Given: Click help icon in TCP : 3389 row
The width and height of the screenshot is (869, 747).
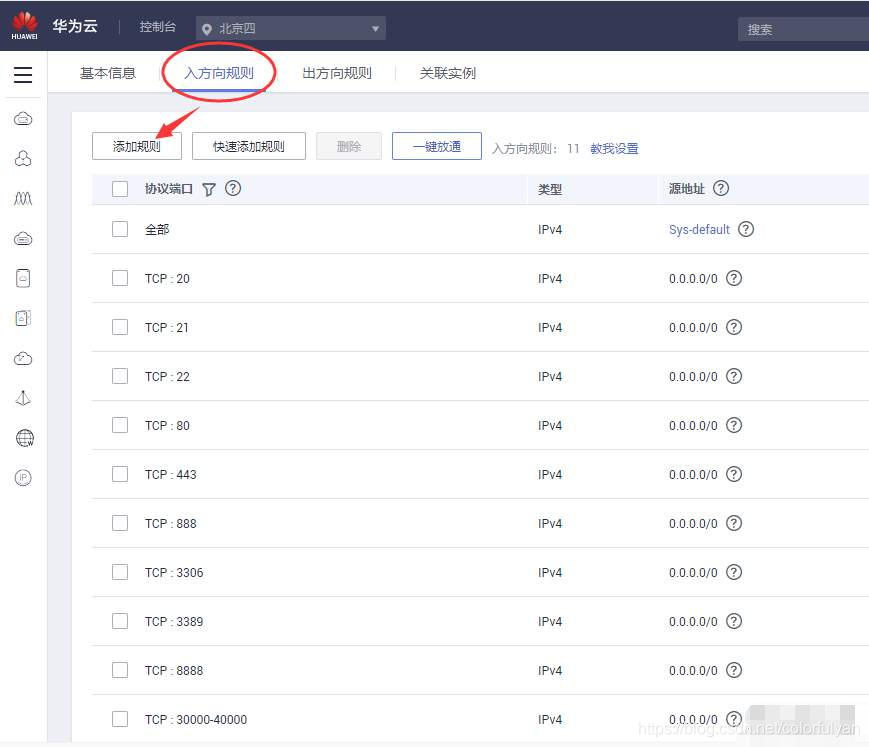Looking at the screenshot, I should tap(734, 621).
